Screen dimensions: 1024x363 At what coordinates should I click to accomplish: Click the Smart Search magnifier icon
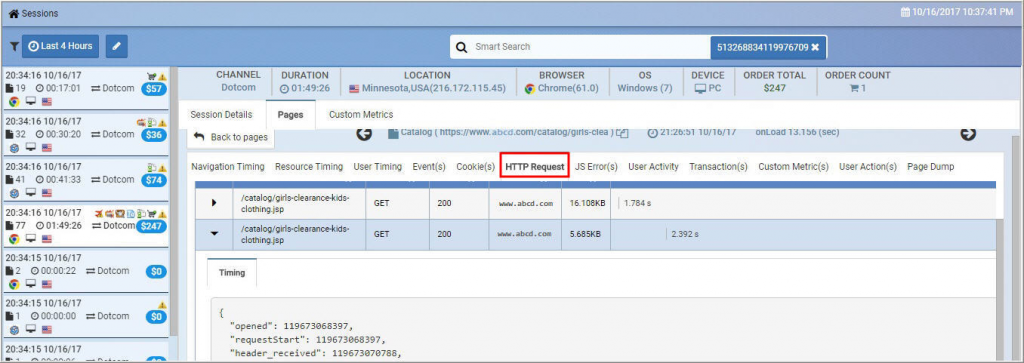[x=461, y=47]
